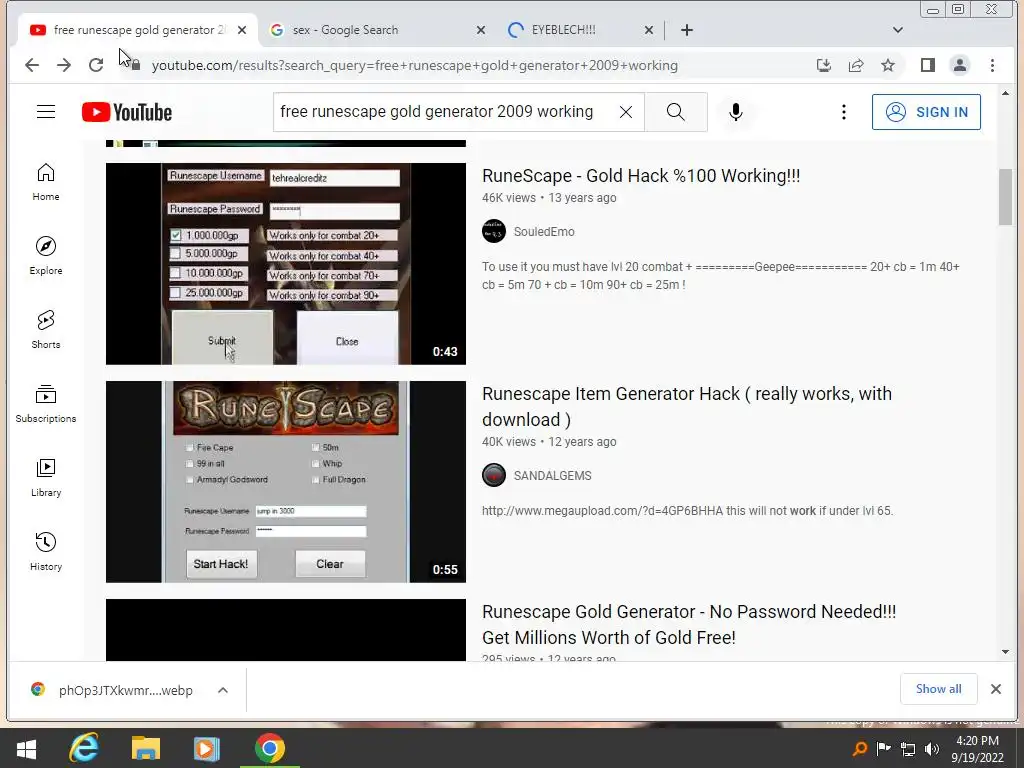This screenshot has height=768, width=1024.
Task: Switch to the EYEBLECH!!! tab
Action: coord(580,30)
